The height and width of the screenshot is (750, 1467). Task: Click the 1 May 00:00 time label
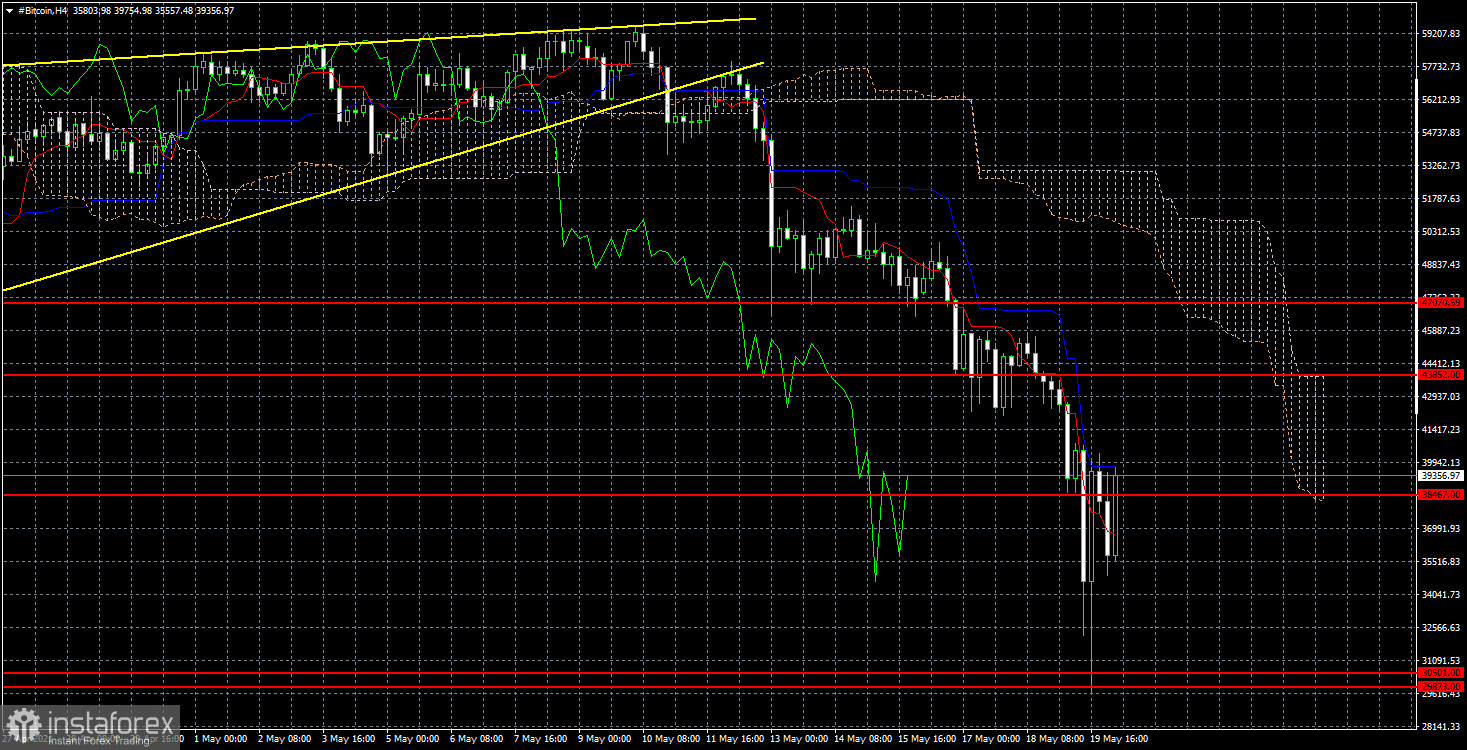[221, 740]
